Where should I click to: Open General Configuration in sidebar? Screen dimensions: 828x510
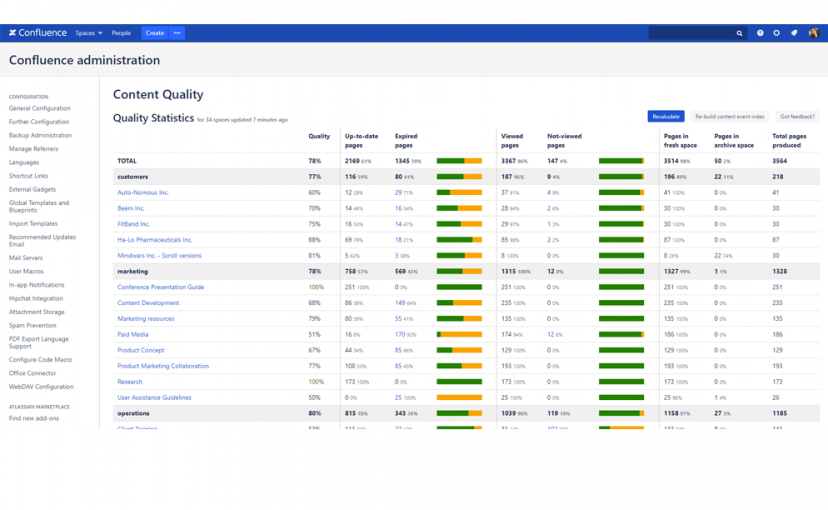tap(40, 108)
